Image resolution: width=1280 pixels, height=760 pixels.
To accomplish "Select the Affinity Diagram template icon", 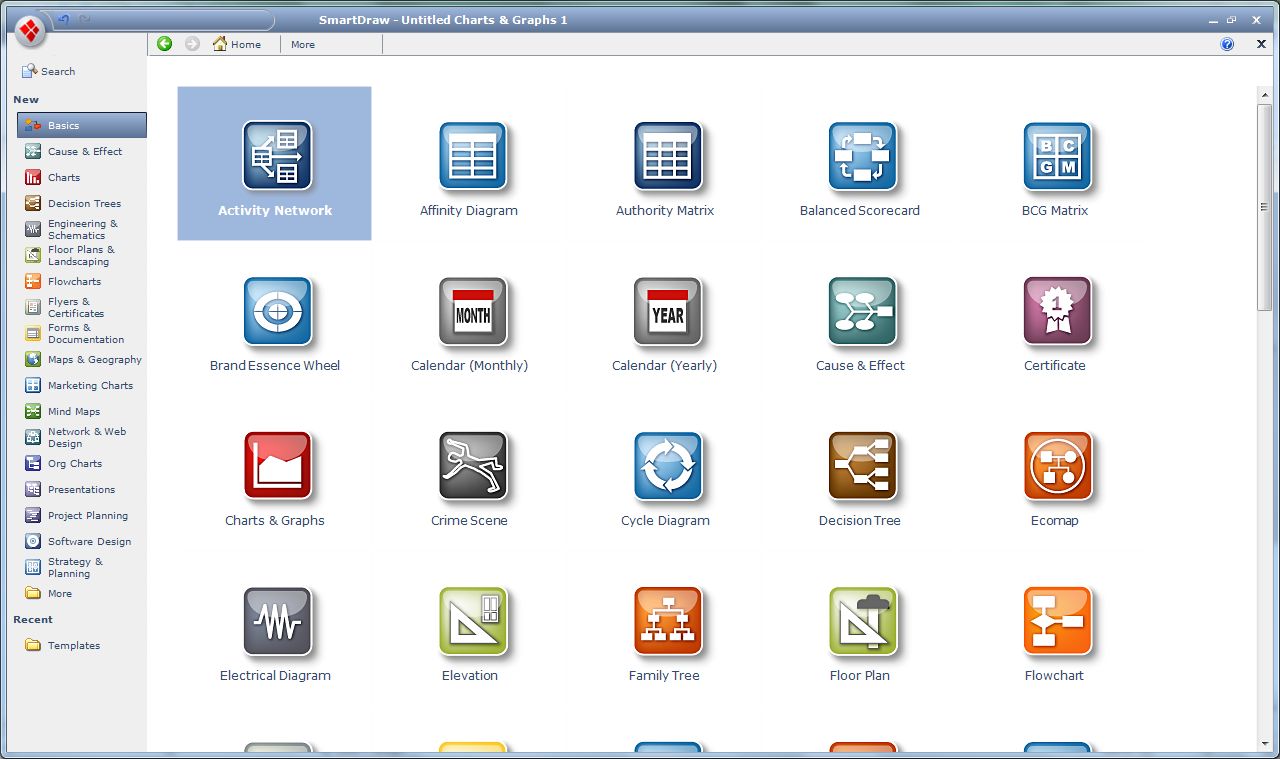I will 472,155.
